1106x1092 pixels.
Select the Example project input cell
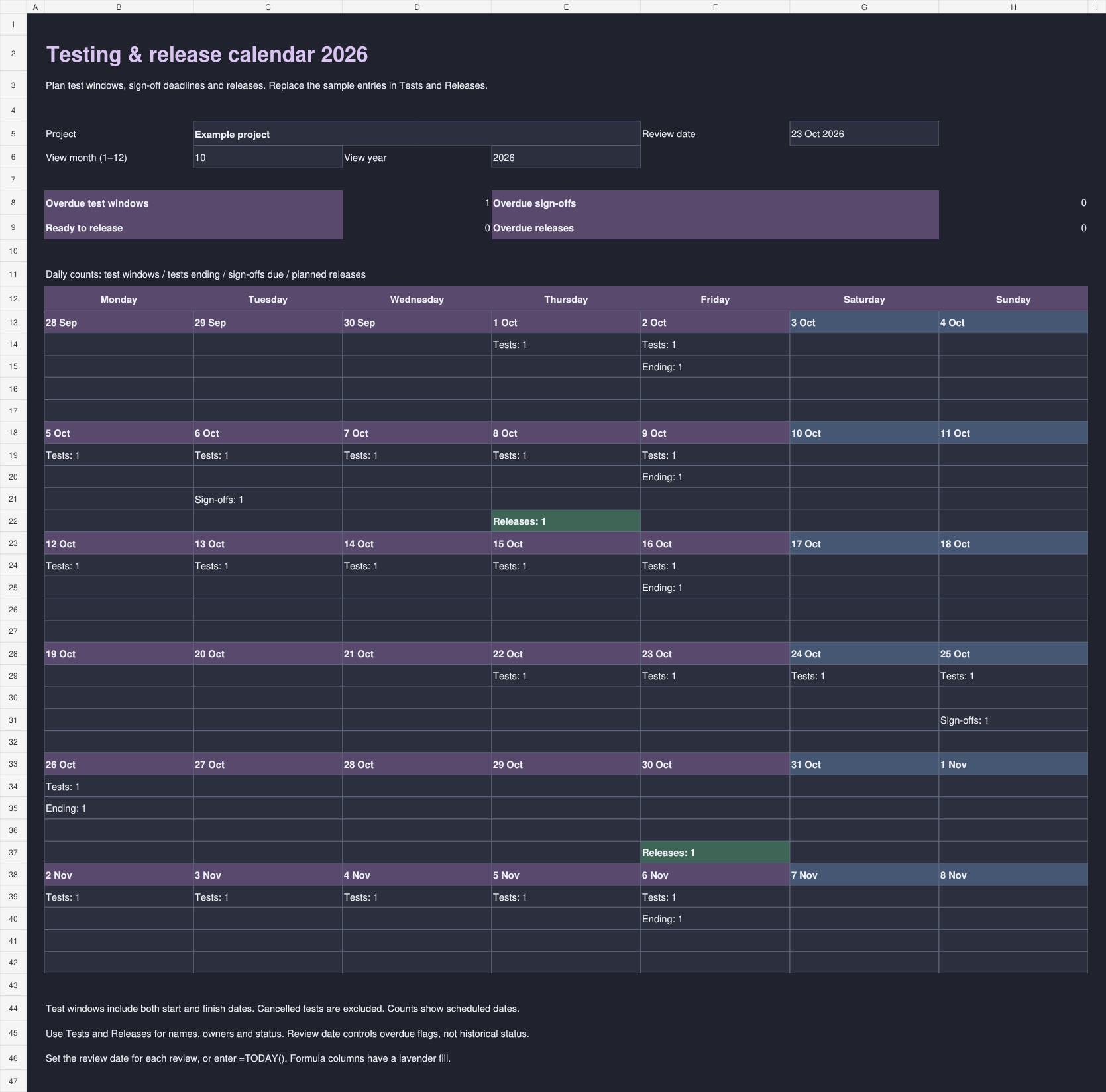click(417, 134)
